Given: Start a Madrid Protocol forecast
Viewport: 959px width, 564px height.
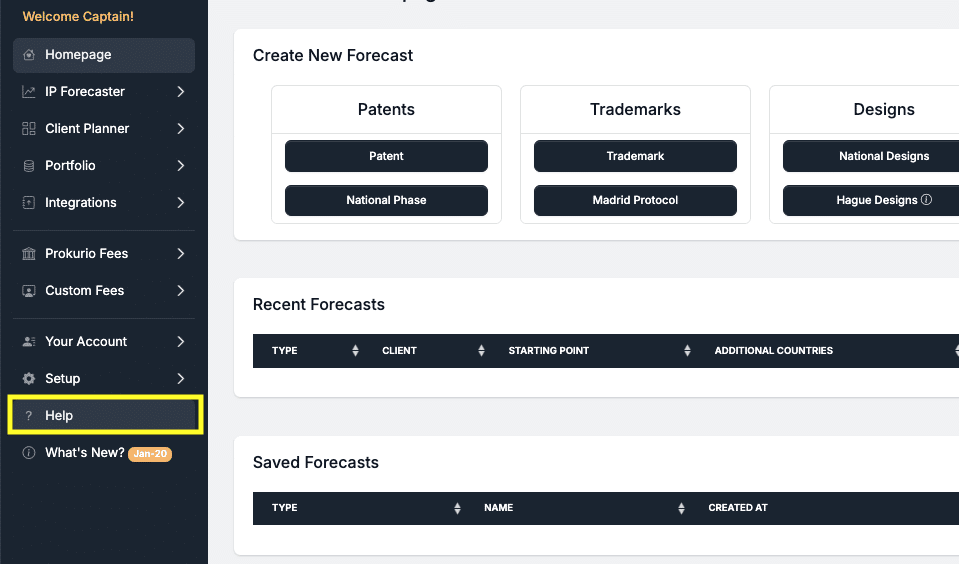Looking at the screenshot, I should pos(635,200).
